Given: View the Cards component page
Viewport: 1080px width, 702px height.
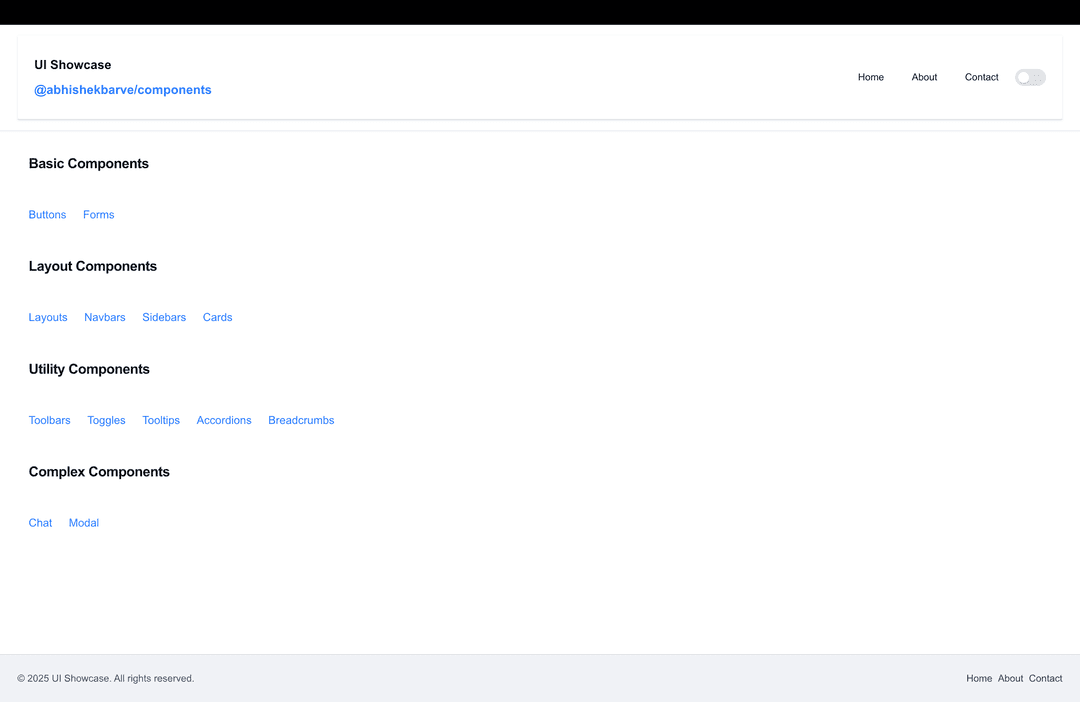Looking at the screenshot, I should pyautogui.click(x=217, y=317).
